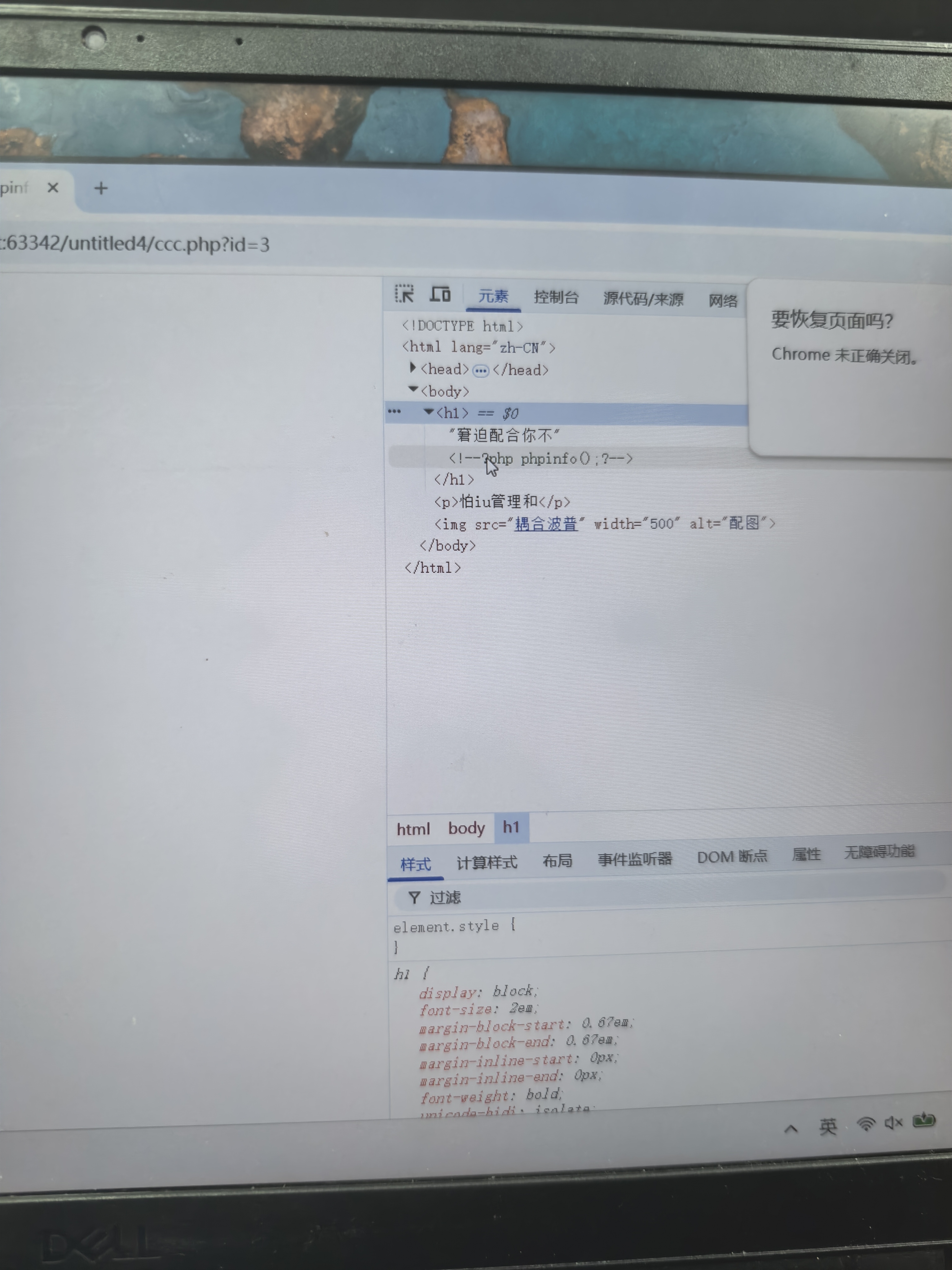Expand the head element node
The image size is (952, 1270).
tap(412, 367)
